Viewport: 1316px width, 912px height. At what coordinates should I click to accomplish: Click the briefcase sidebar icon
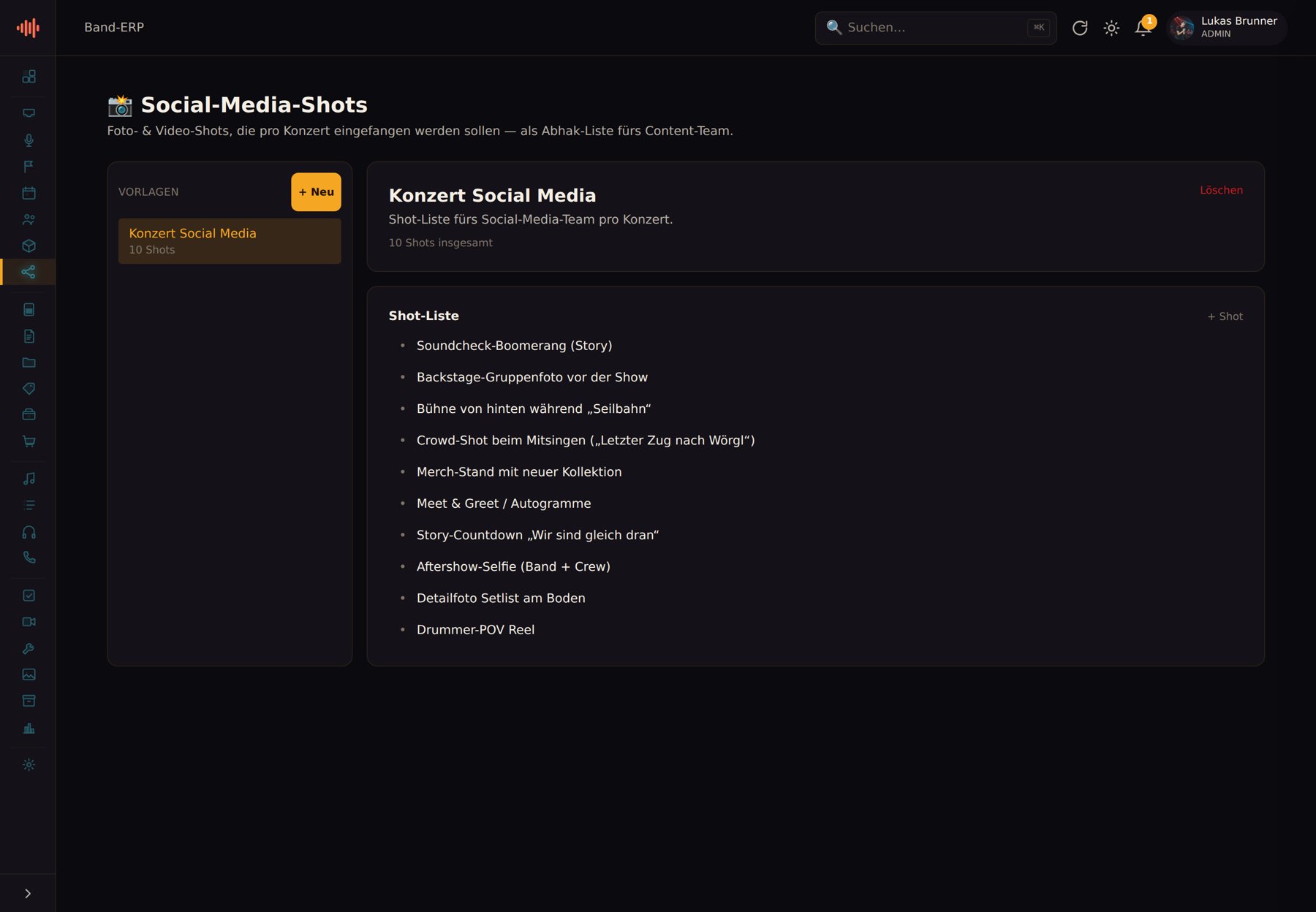pyautogui.click(x=29, y=414)
